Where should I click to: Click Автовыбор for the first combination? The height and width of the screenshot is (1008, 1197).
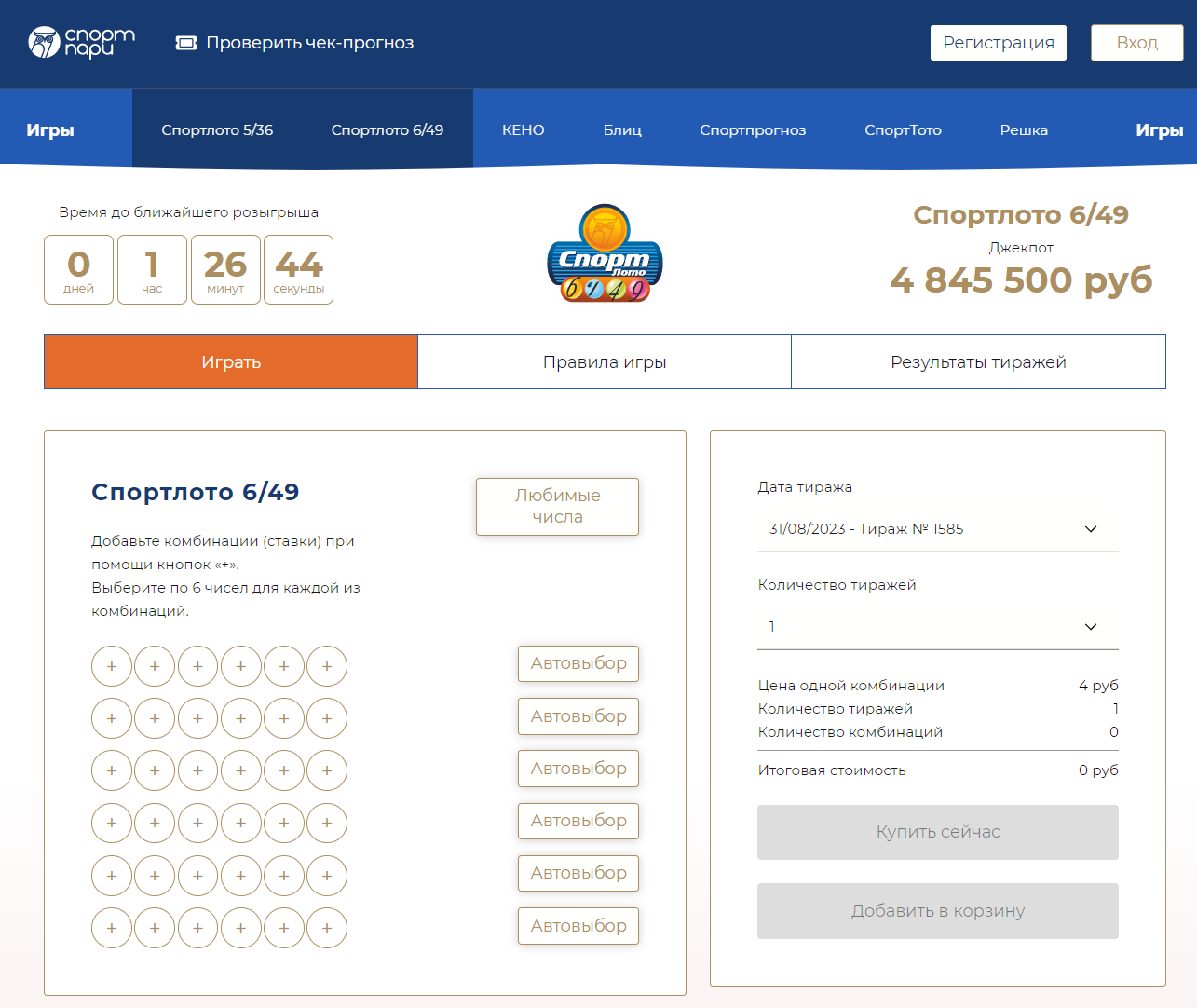point(578,663)
